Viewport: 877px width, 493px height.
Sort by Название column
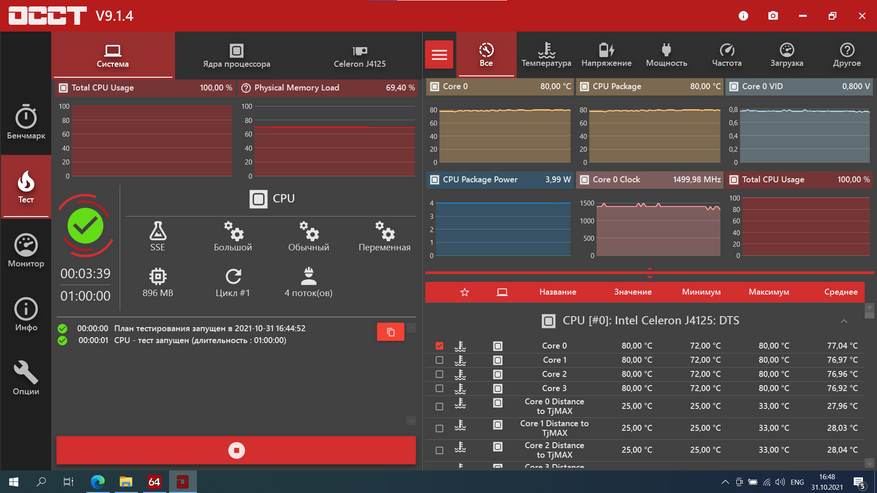(558, 292)
